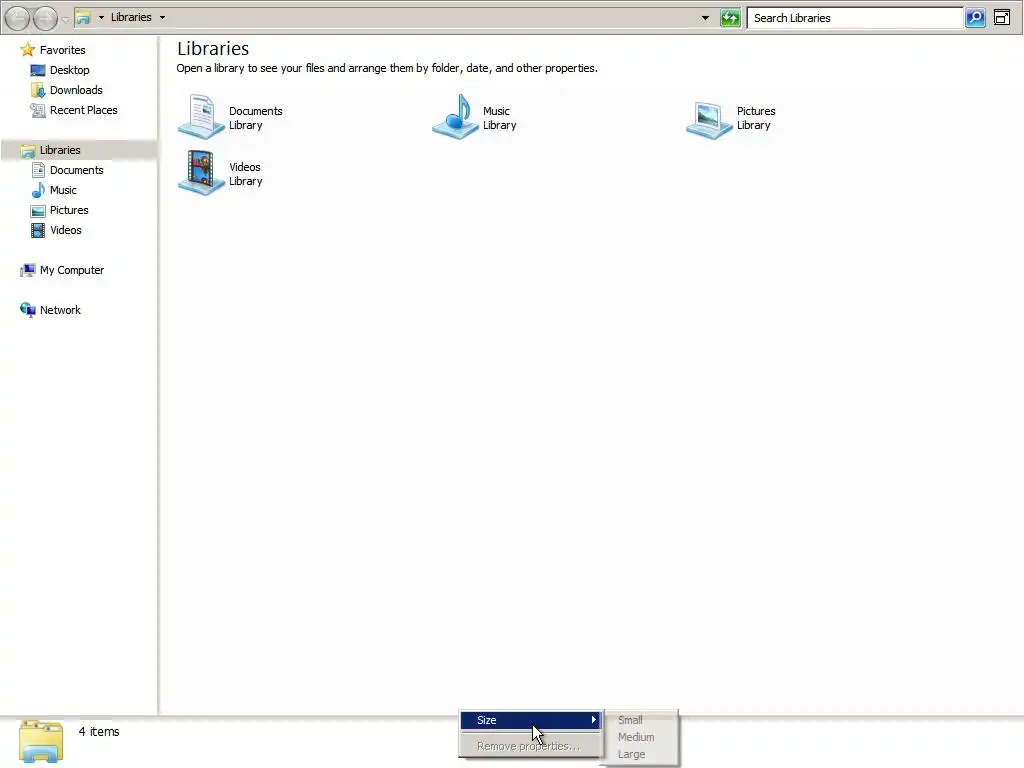Viewport: 1024px width, 768px height.
Task: Select the Pictures Library label
Action: [756, 118]
